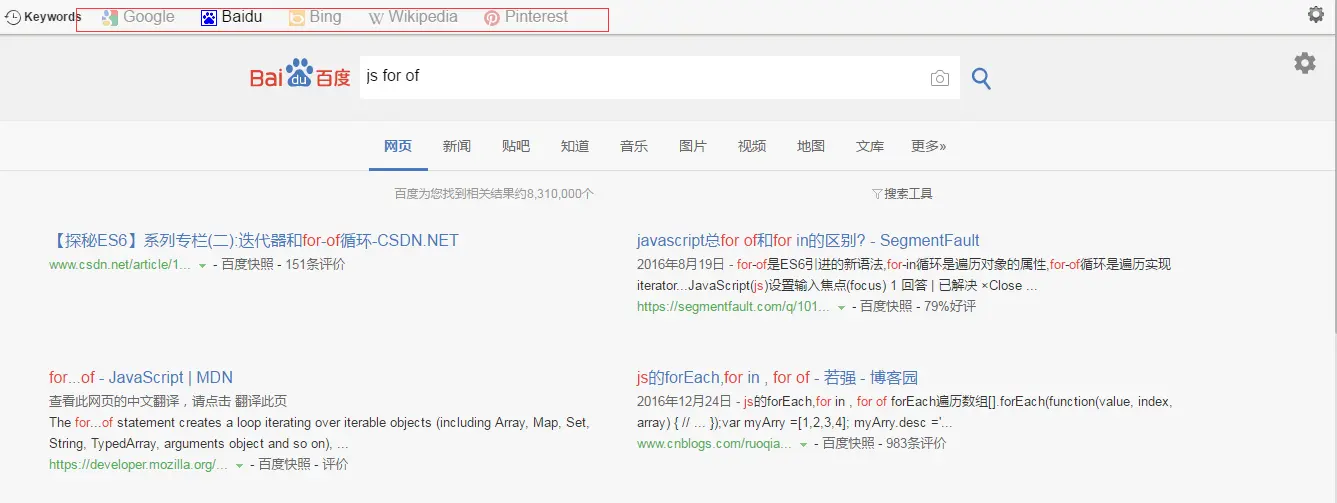Click the developer.mozilla.org green URL
The height and width of the screenshot is (503, 1337).
139,464
